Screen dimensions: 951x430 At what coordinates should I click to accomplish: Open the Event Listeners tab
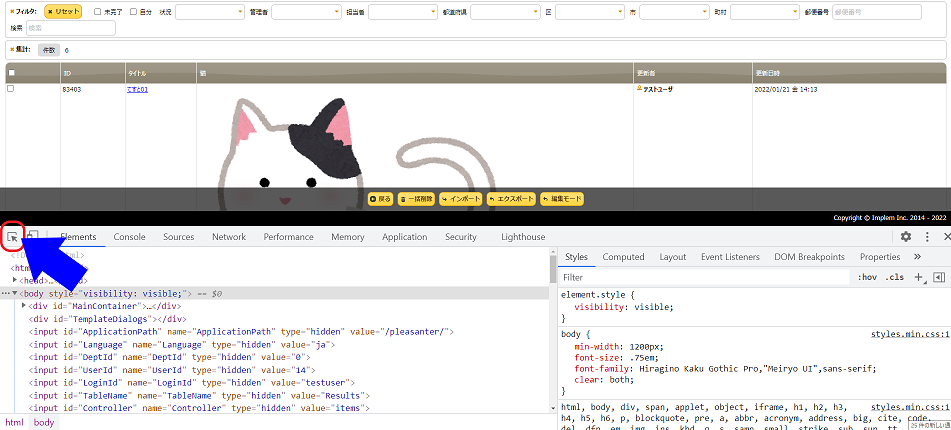click(730, 257)
